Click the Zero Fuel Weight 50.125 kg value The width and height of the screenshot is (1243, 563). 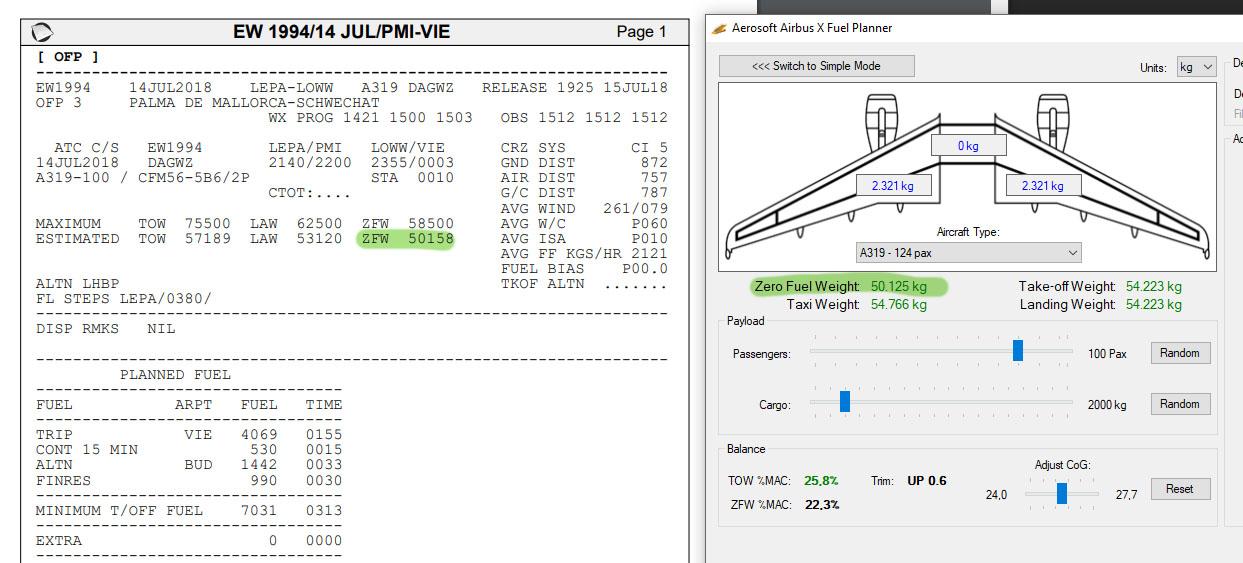point(898,286)
